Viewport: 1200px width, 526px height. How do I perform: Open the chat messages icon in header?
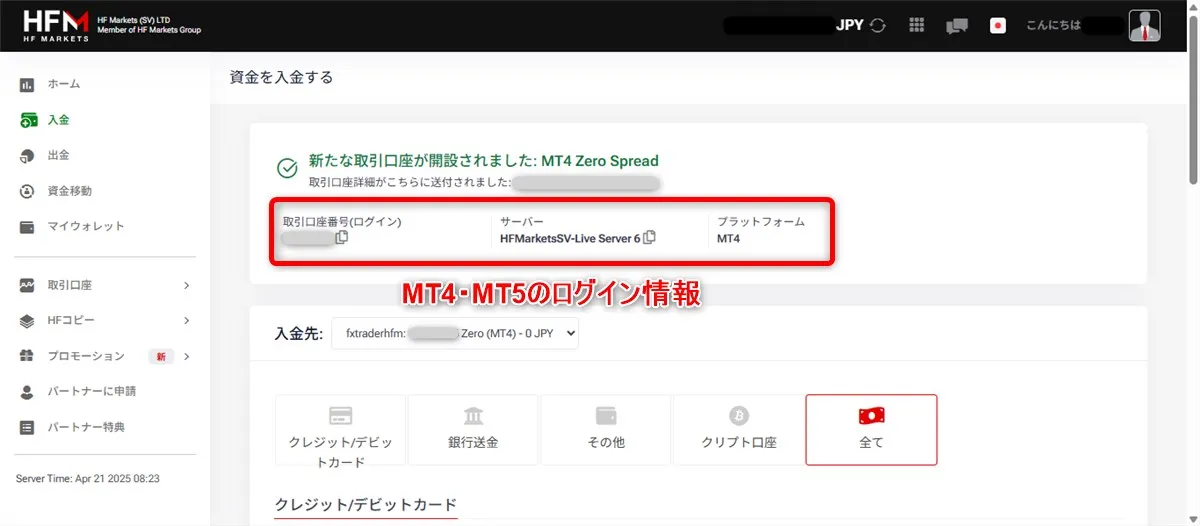[x=957, y=26]
